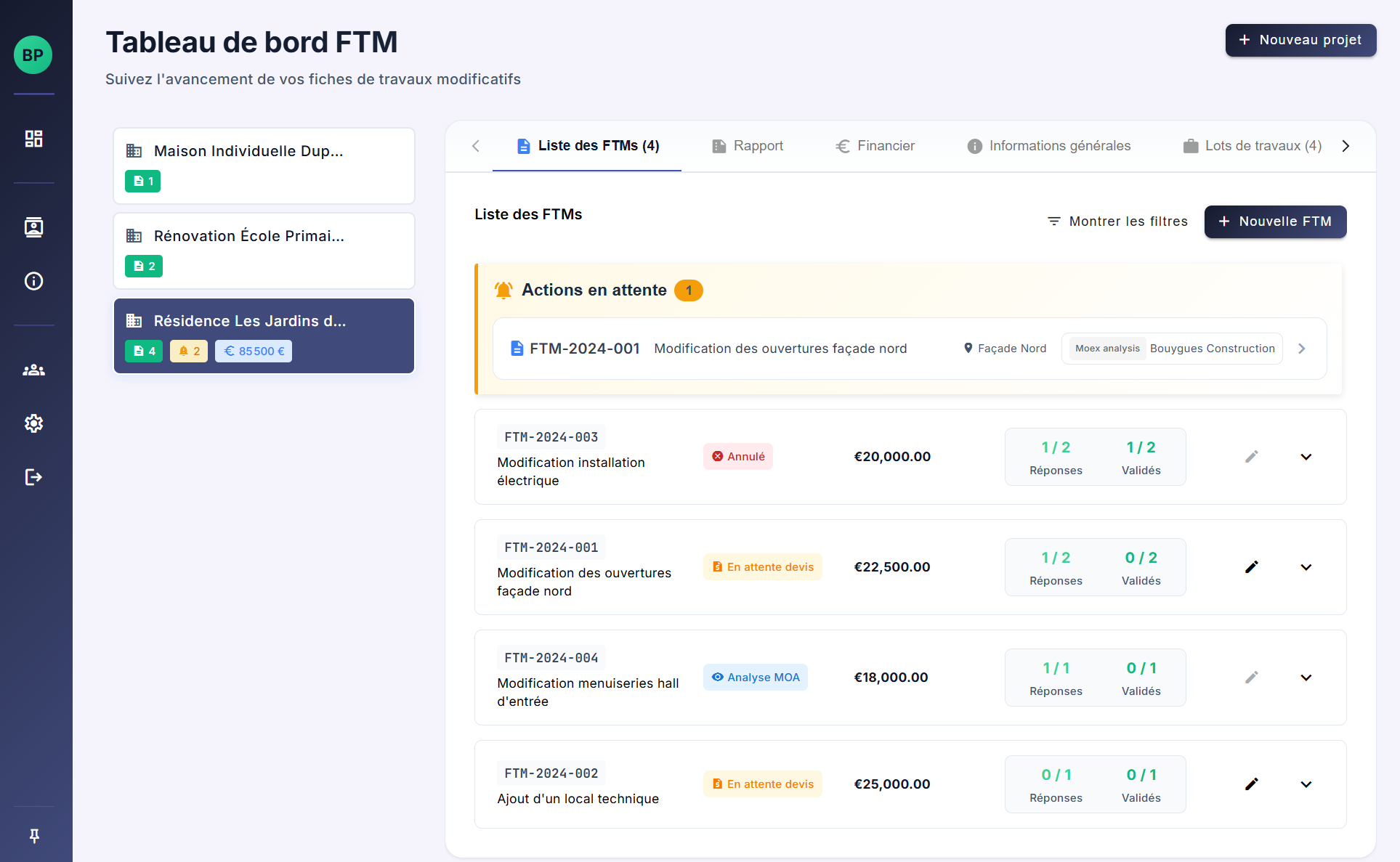This screenshot has height=862, width=1400.
Task: Open the pending action arrow for FTM-2024-001
Action: (x=1301, y=348)
